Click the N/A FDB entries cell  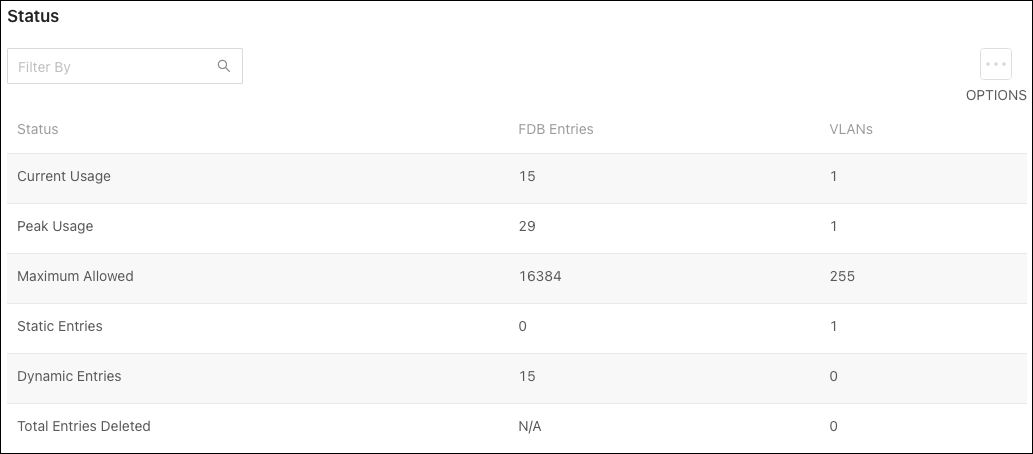tap(530, 427)
